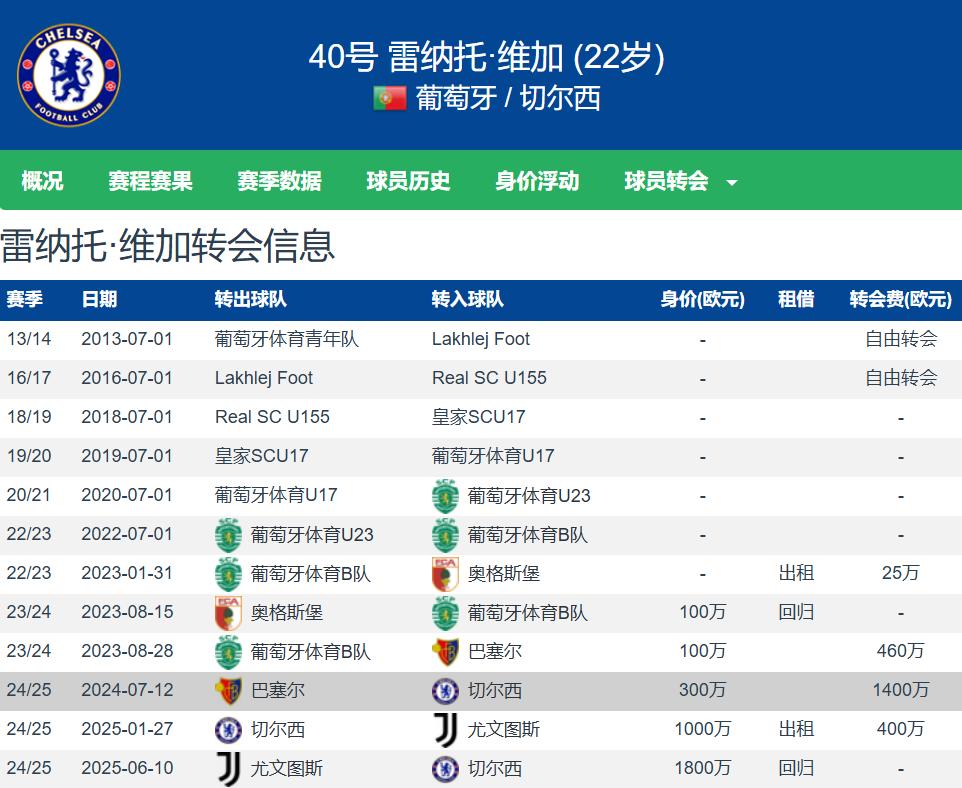
Task: Click 葡萄牙体育青年队 in 2013-07-01 row
Action: point(287,339)
